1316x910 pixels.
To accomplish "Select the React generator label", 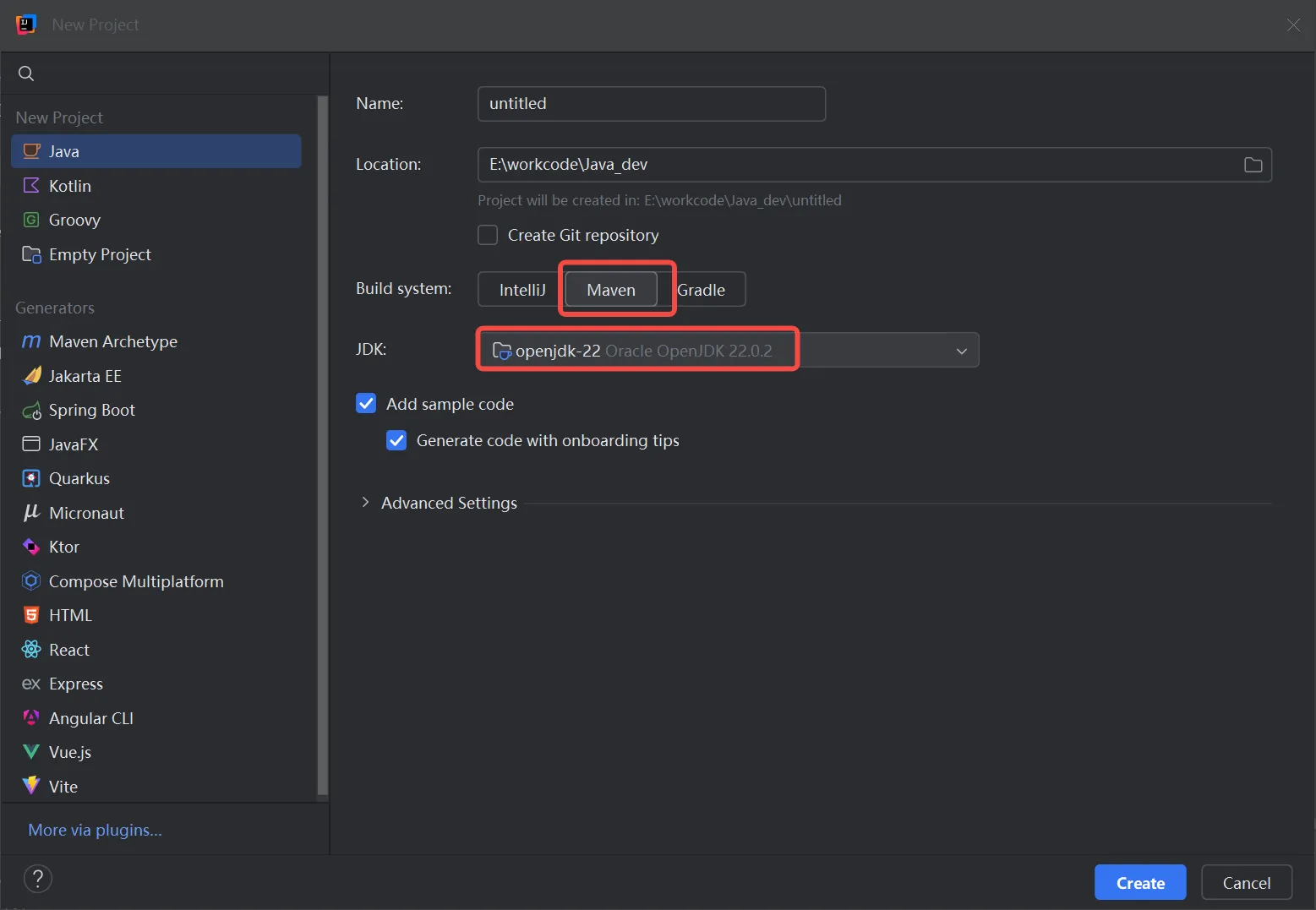I will [69, 650].
